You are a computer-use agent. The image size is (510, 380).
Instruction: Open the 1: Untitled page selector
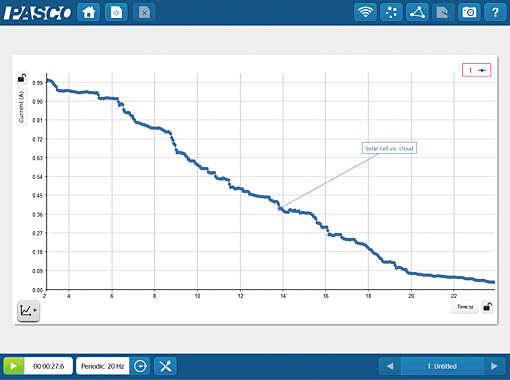(442, 366)
